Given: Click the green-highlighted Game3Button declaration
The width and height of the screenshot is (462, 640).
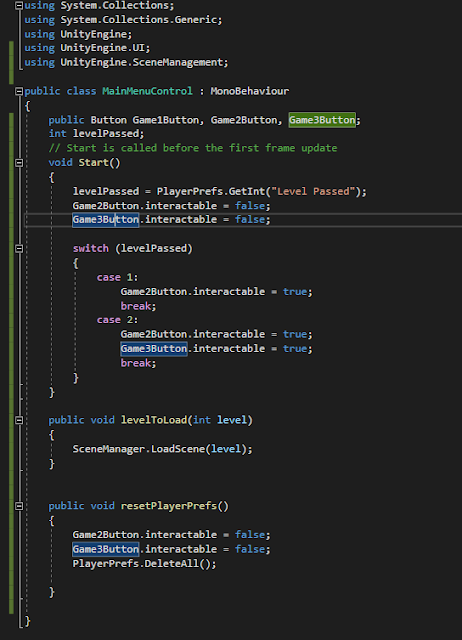Looking at the screenshot, I should 322,120.
